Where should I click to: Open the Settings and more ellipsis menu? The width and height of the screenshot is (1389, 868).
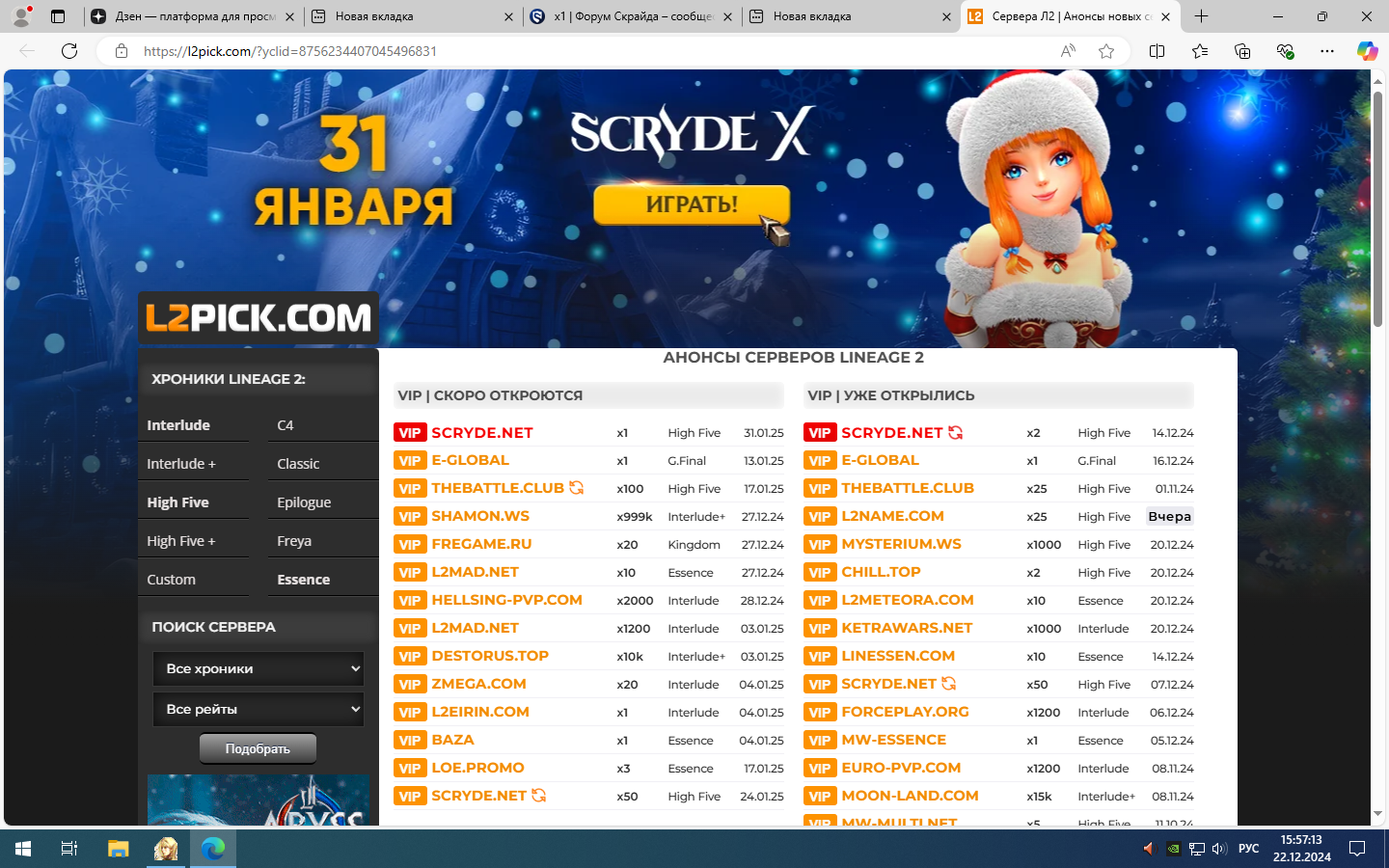point(1327,51)
